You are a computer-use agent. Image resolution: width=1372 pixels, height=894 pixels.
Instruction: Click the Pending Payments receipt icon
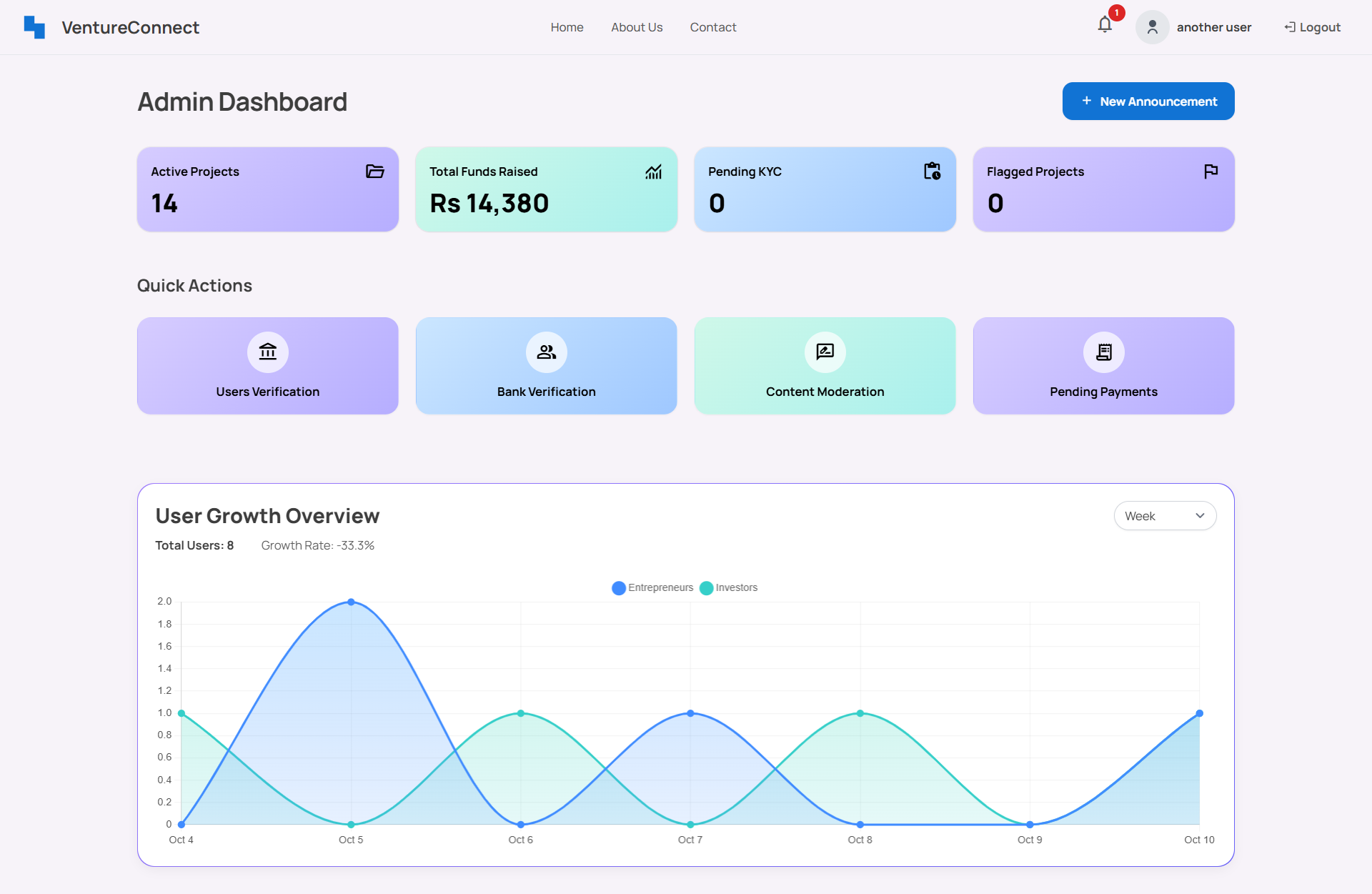click(1104, 352)
